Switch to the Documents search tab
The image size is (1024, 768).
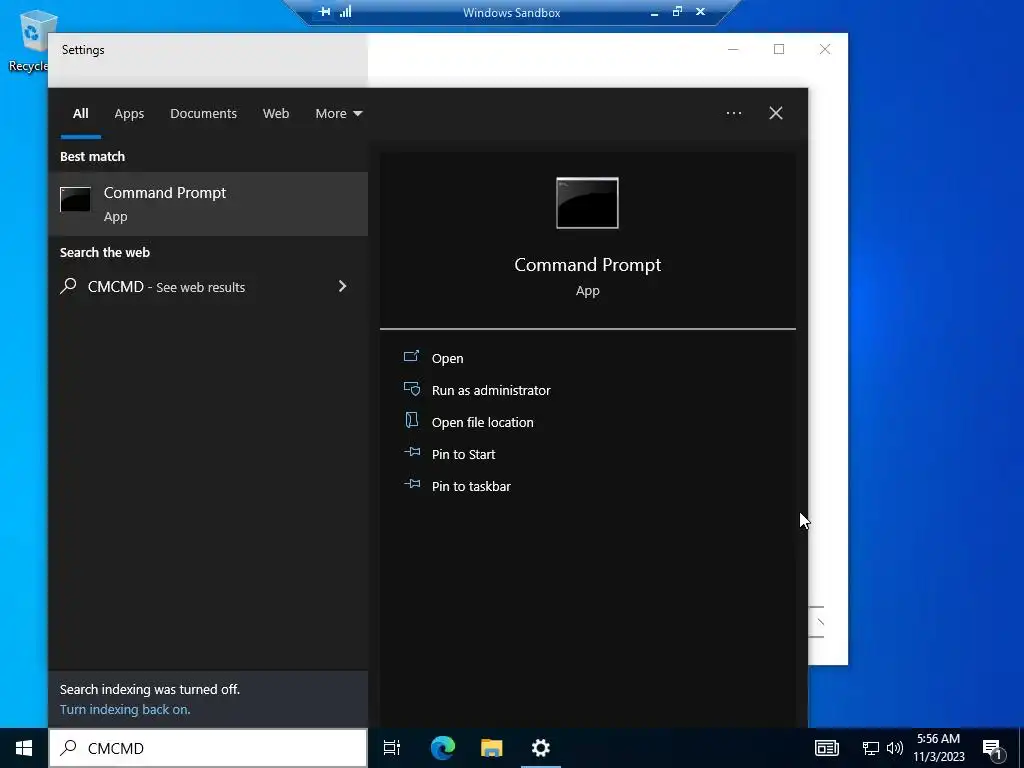pos(203,113)
